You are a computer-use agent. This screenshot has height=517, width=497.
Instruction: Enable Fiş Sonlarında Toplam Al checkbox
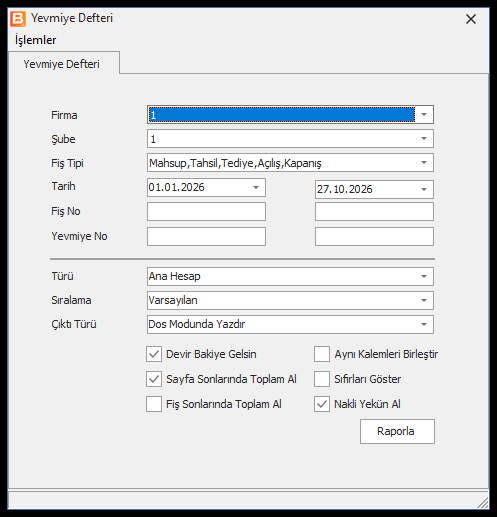(154, 404)
